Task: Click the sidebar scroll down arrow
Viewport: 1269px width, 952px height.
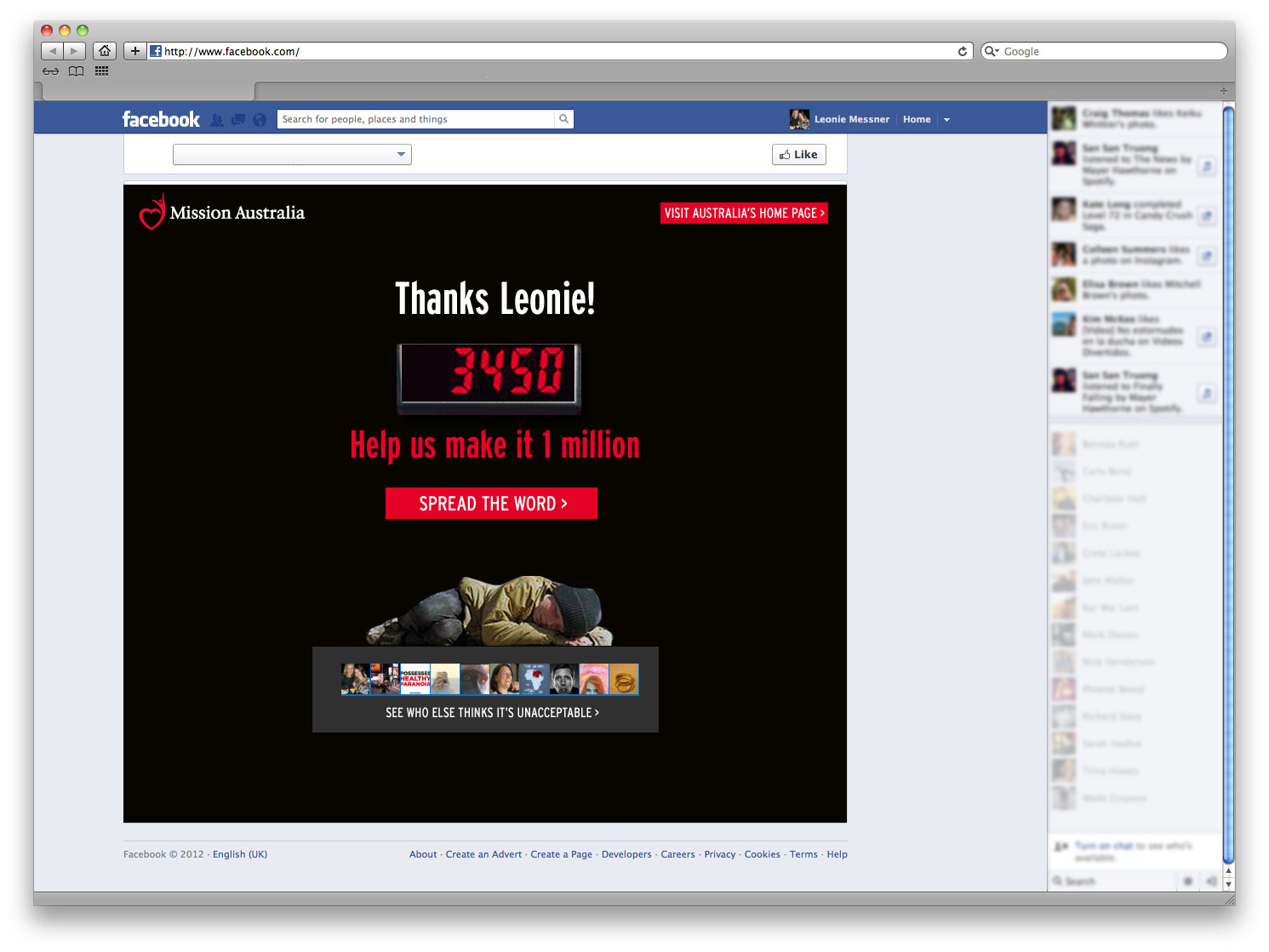Action: [1228, 885]
